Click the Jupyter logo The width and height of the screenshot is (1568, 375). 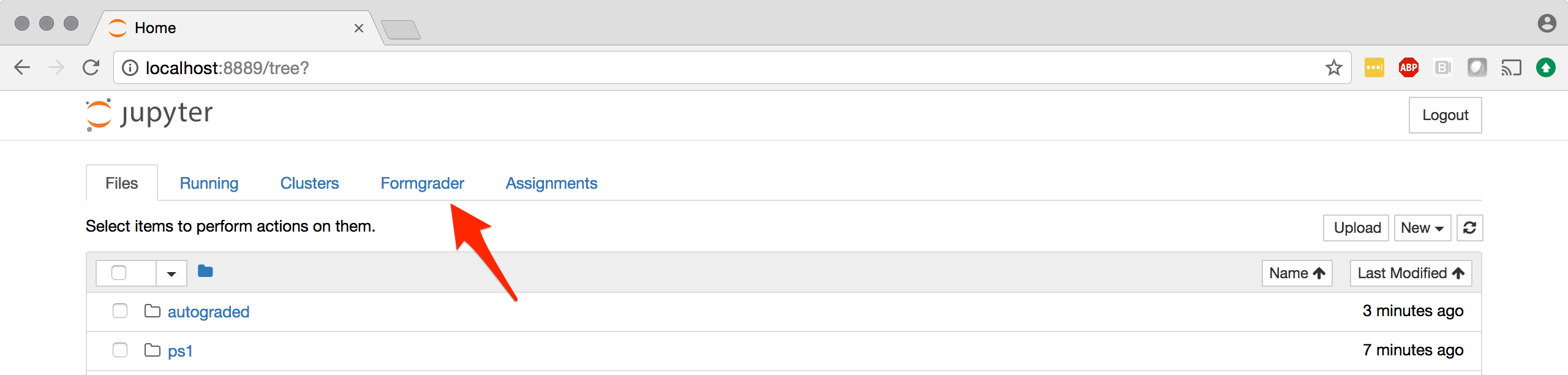click(149, 115)
